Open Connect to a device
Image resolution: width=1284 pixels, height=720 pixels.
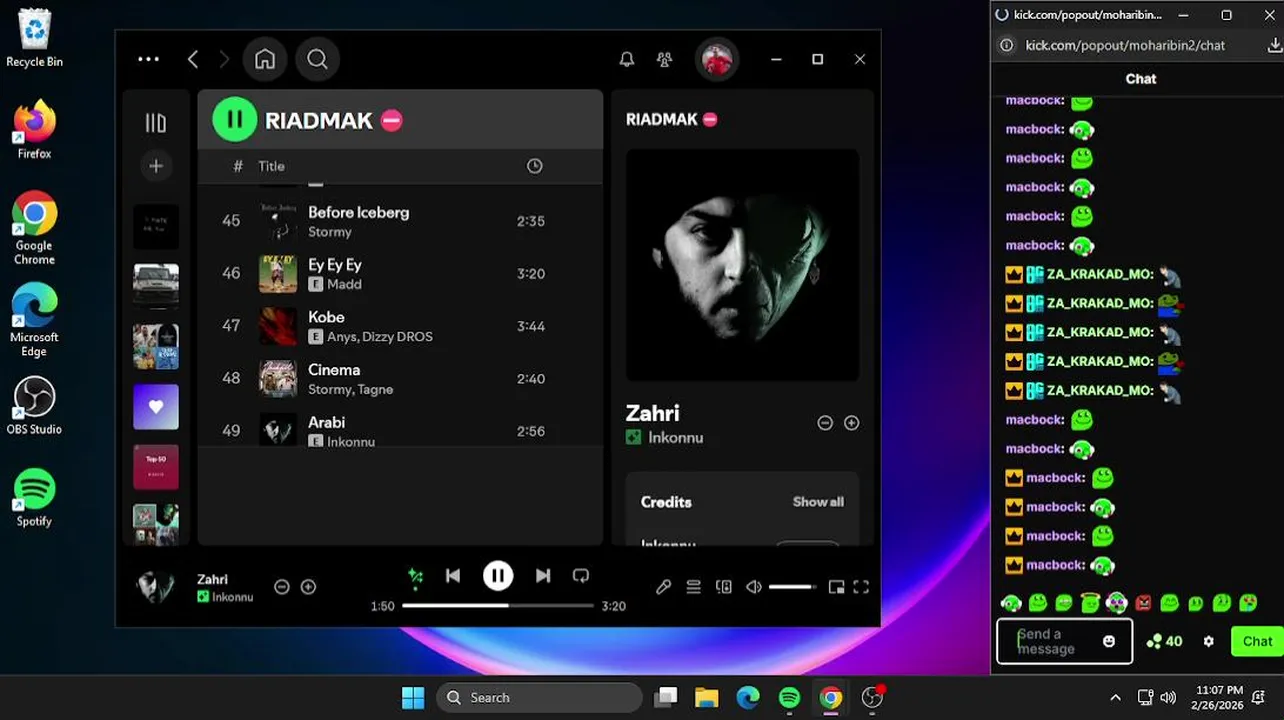(x=724, y=587)
